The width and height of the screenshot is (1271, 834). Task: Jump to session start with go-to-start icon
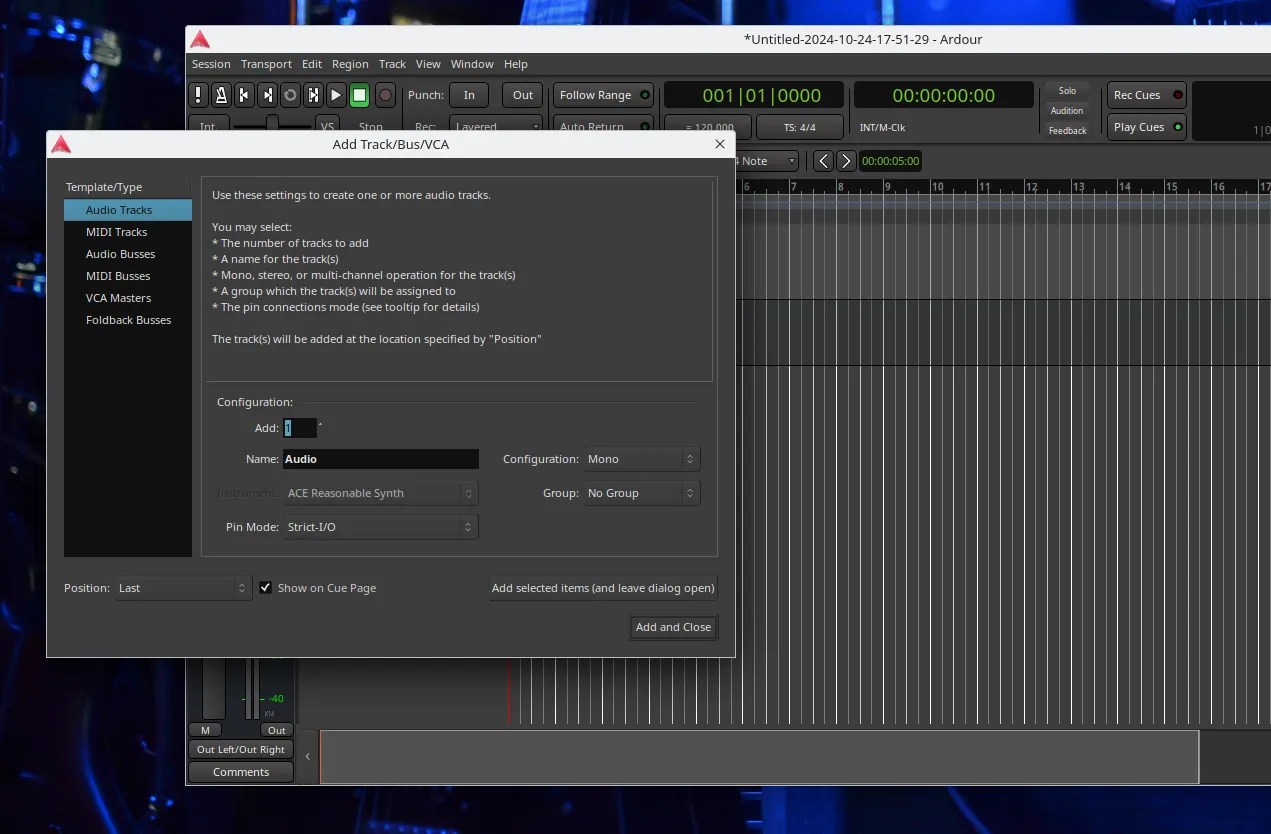[244, 95]
